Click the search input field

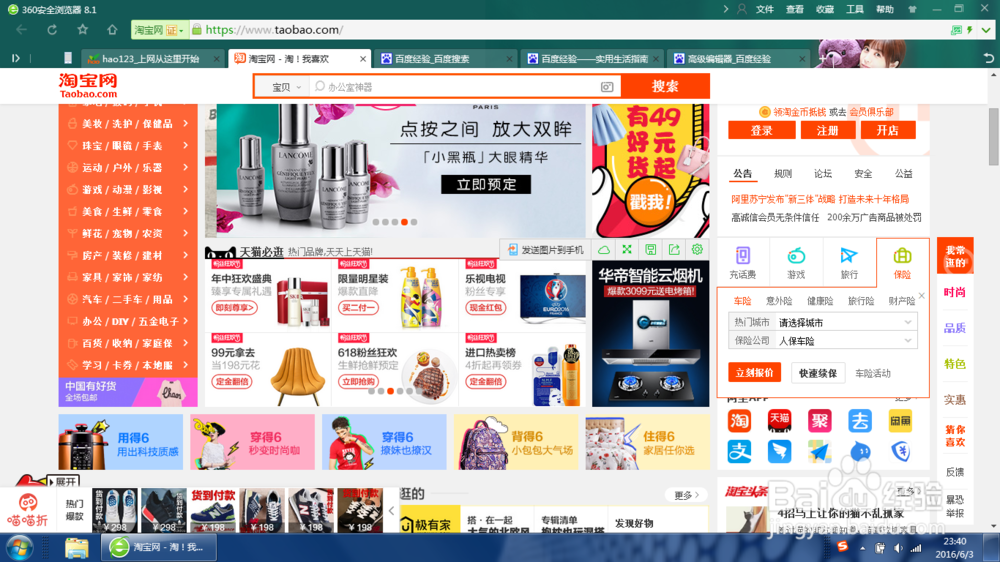click(455, 87)
